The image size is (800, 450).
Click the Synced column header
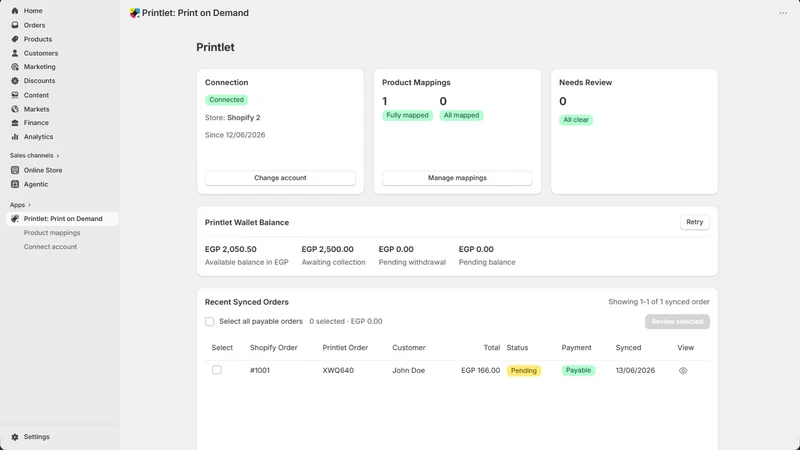pyautogui.click(x=628, y=348)
